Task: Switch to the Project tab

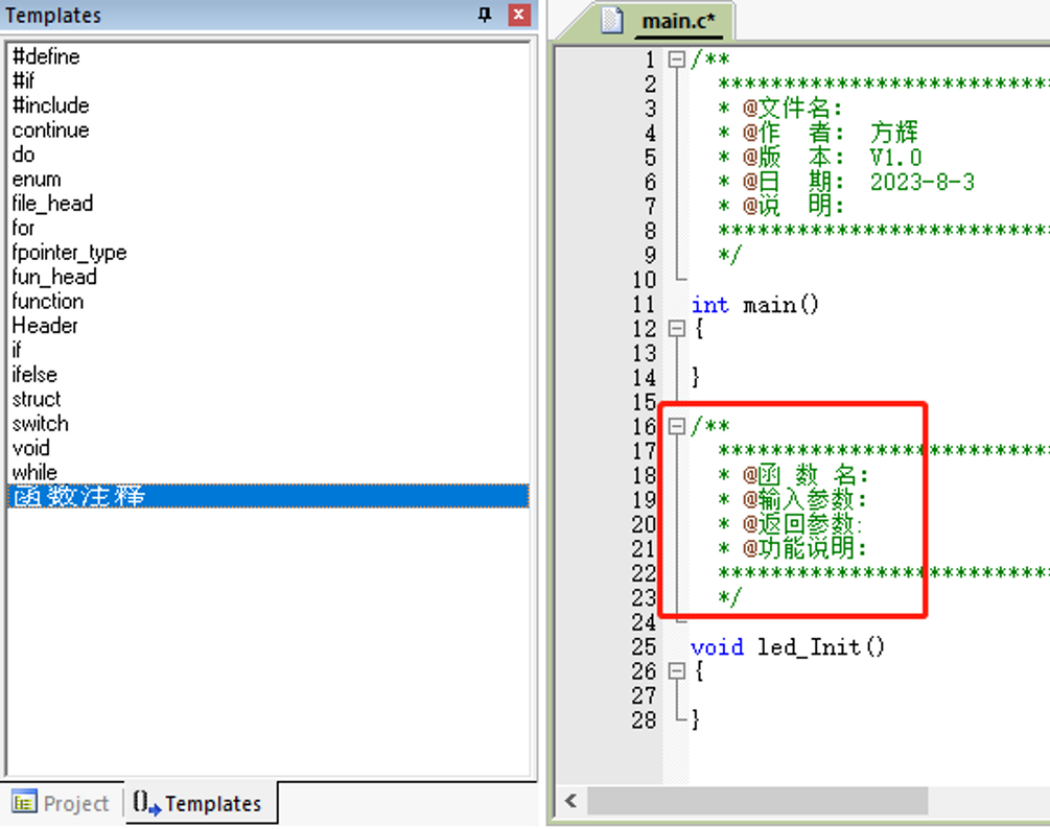Action: point(62,803)
